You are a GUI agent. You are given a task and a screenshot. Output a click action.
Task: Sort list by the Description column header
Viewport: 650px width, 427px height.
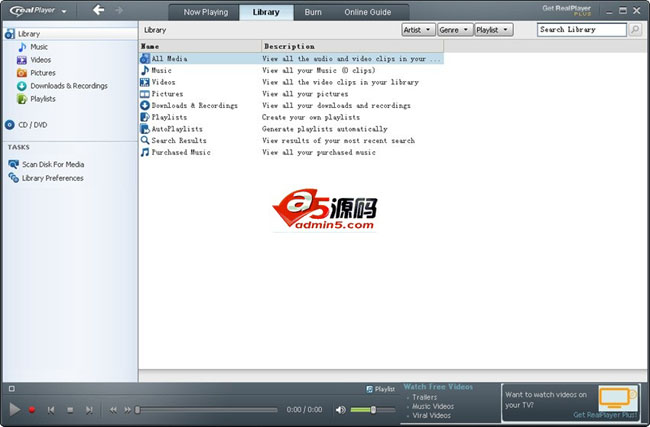pyautogui.click(x=352, y=46)
